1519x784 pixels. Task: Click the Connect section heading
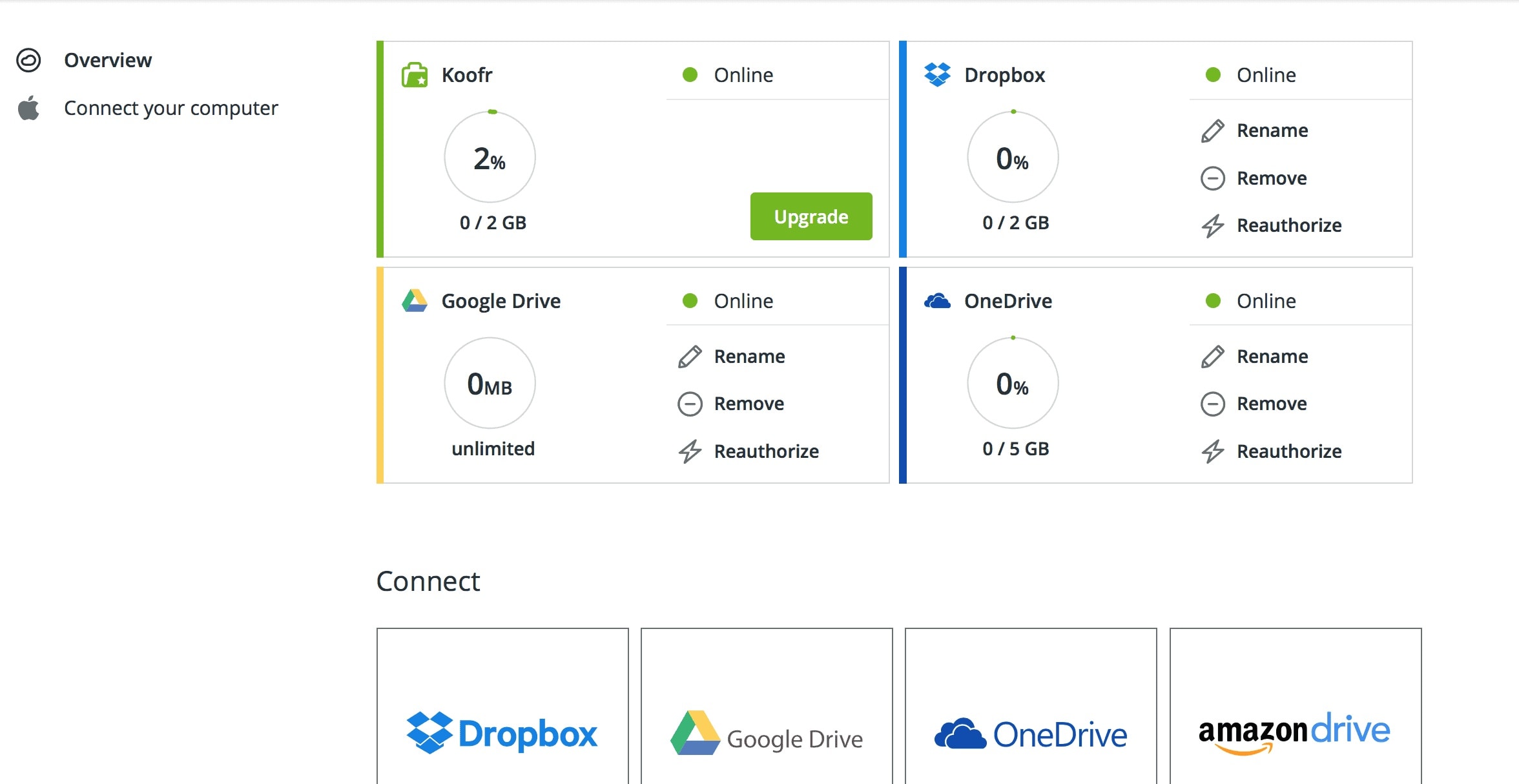[428, 581]
